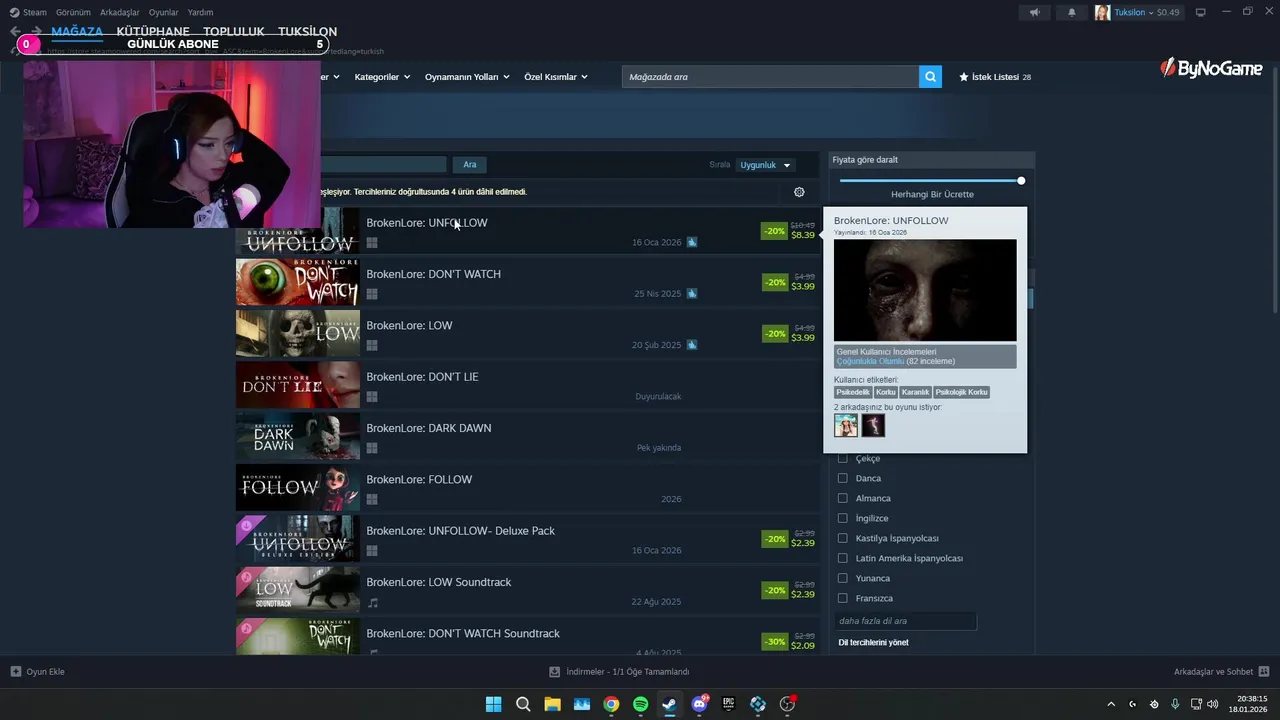Click the Arkadaşlar ve Sohbet icon
The height and width of the screenshot is (720, 1280).
click(1264, 672)
